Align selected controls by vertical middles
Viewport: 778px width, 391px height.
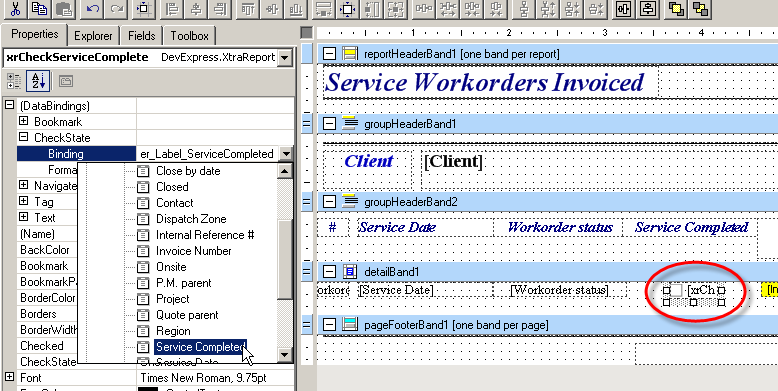[272, 8]
